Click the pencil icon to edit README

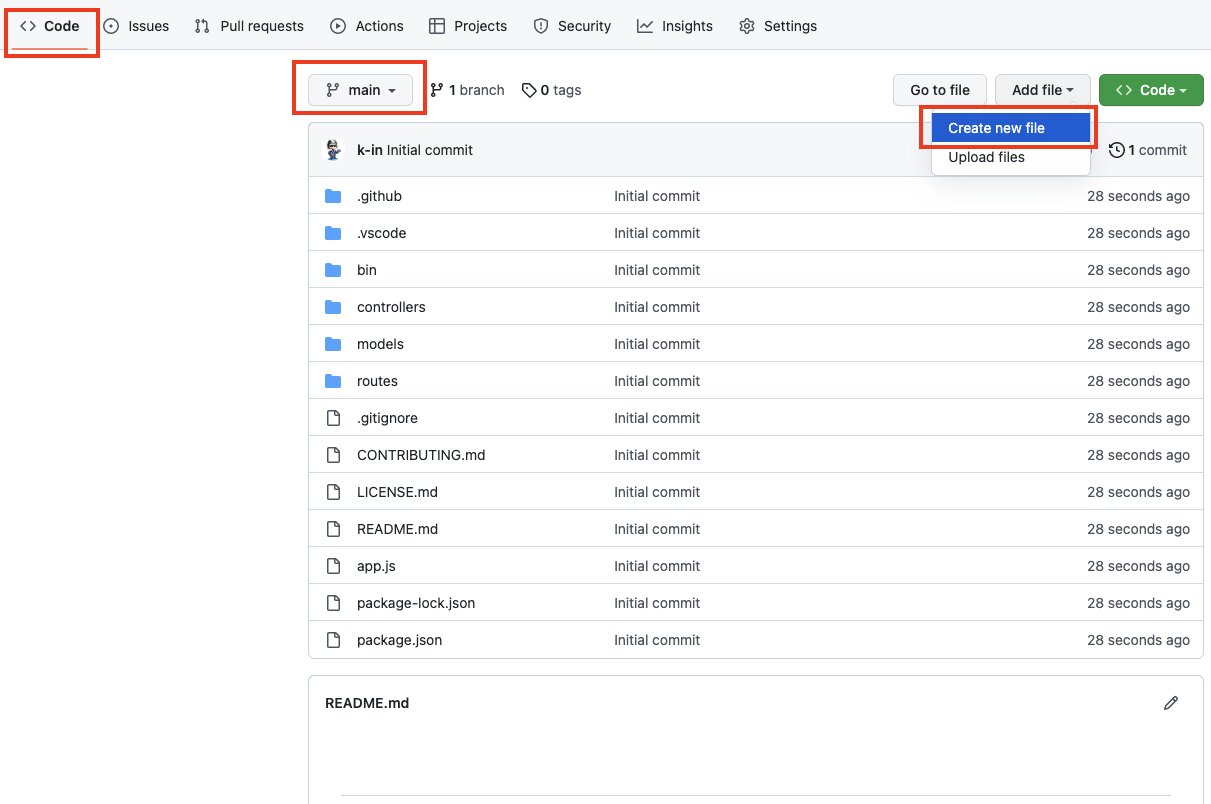coord(1171,703)
